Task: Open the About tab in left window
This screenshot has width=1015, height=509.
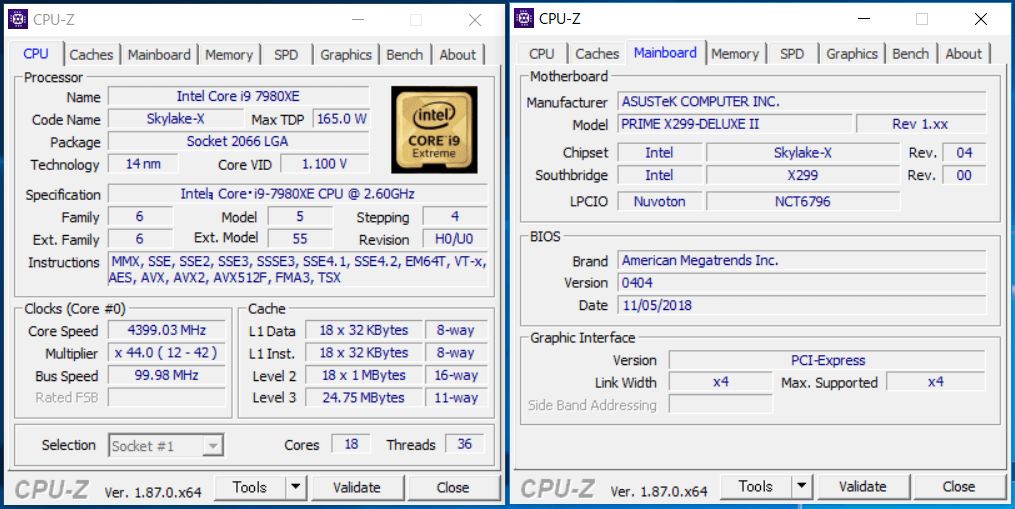Action: [458, 55]
